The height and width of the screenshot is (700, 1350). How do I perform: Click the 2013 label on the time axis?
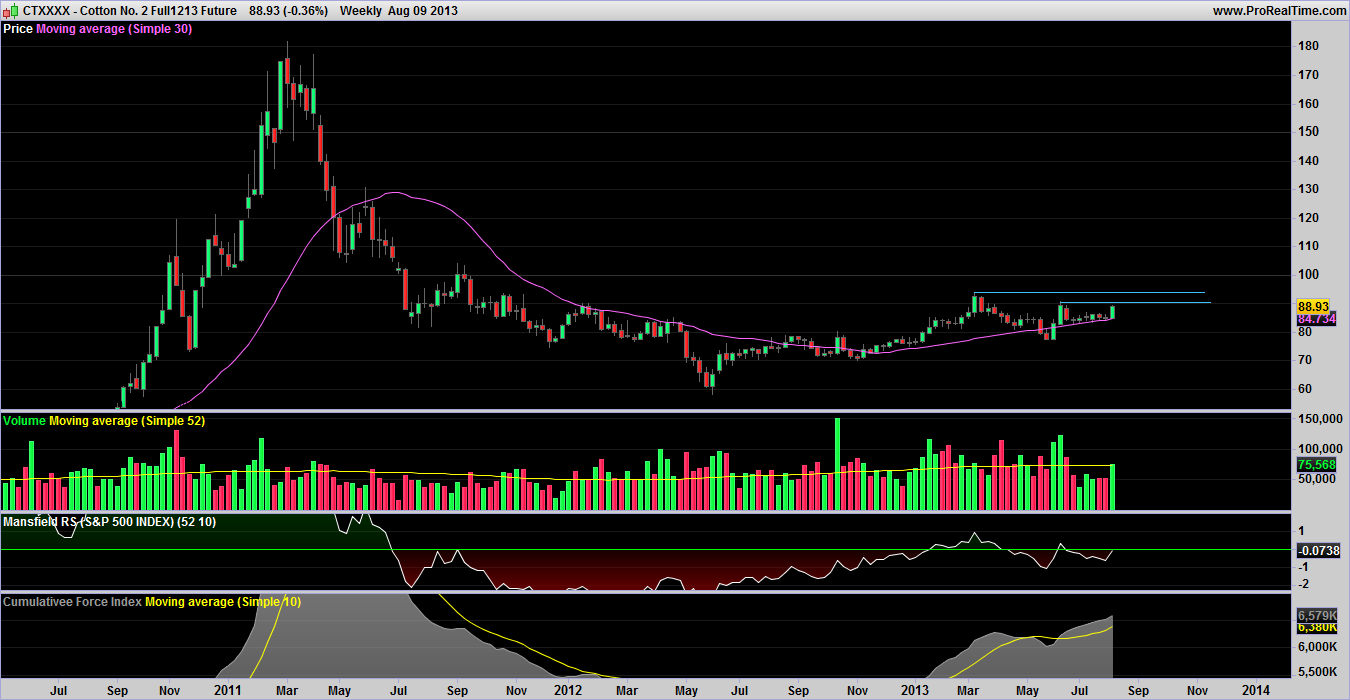(916, 690)
